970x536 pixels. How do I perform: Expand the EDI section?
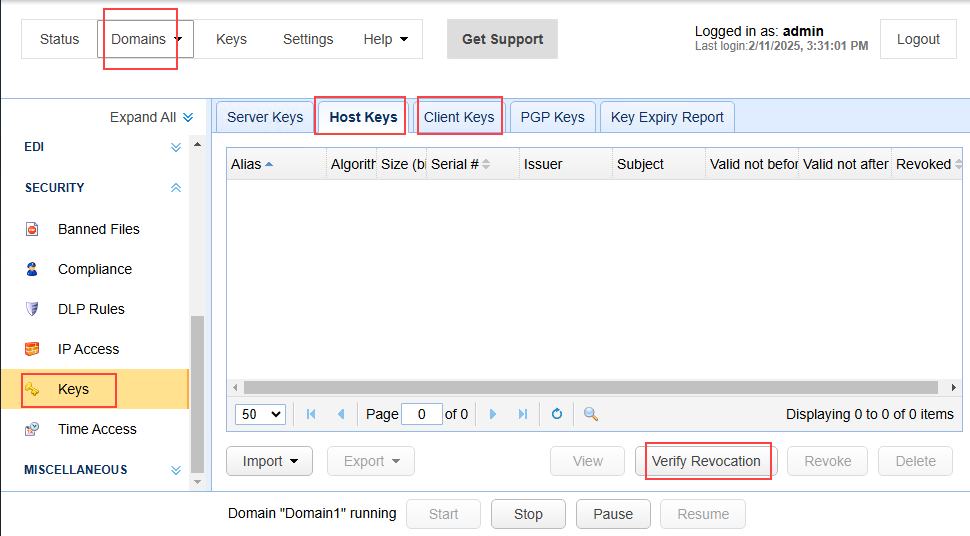(176, 147)
